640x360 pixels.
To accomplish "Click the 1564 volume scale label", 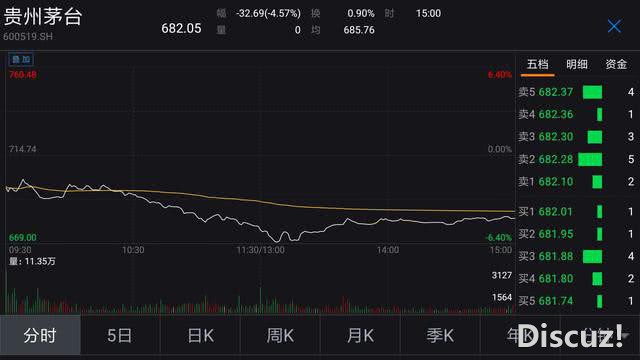I will coord(502,297).
